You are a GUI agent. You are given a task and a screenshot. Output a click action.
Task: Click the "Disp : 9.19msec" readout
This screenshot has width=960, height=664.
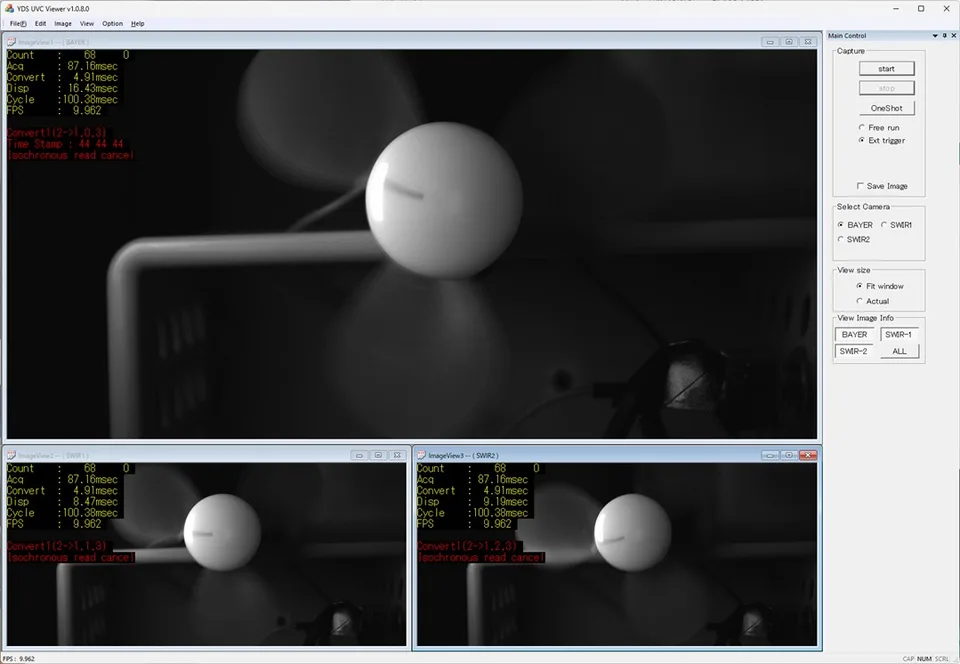pos(472,502)
